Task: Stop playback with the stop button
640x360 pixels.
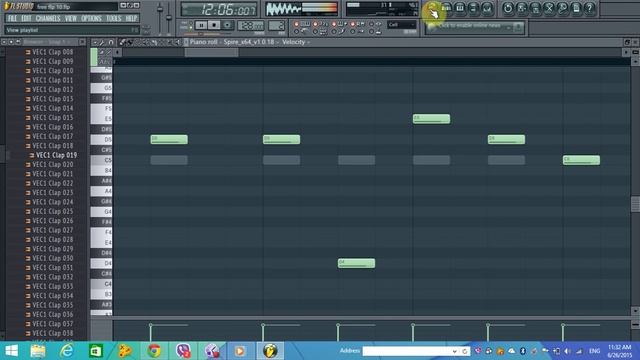Action: tap(214, 25)
